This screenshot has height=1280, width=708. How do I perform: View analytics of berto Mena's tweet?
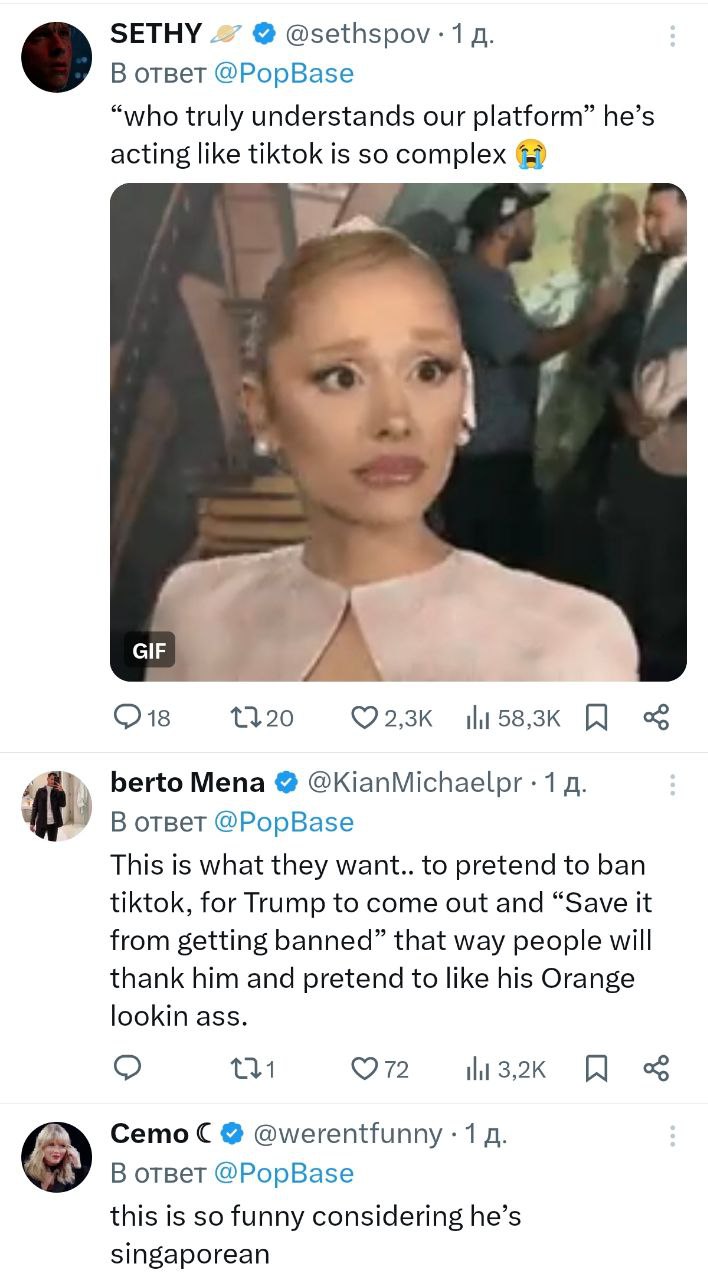(x=476, y=1069)
